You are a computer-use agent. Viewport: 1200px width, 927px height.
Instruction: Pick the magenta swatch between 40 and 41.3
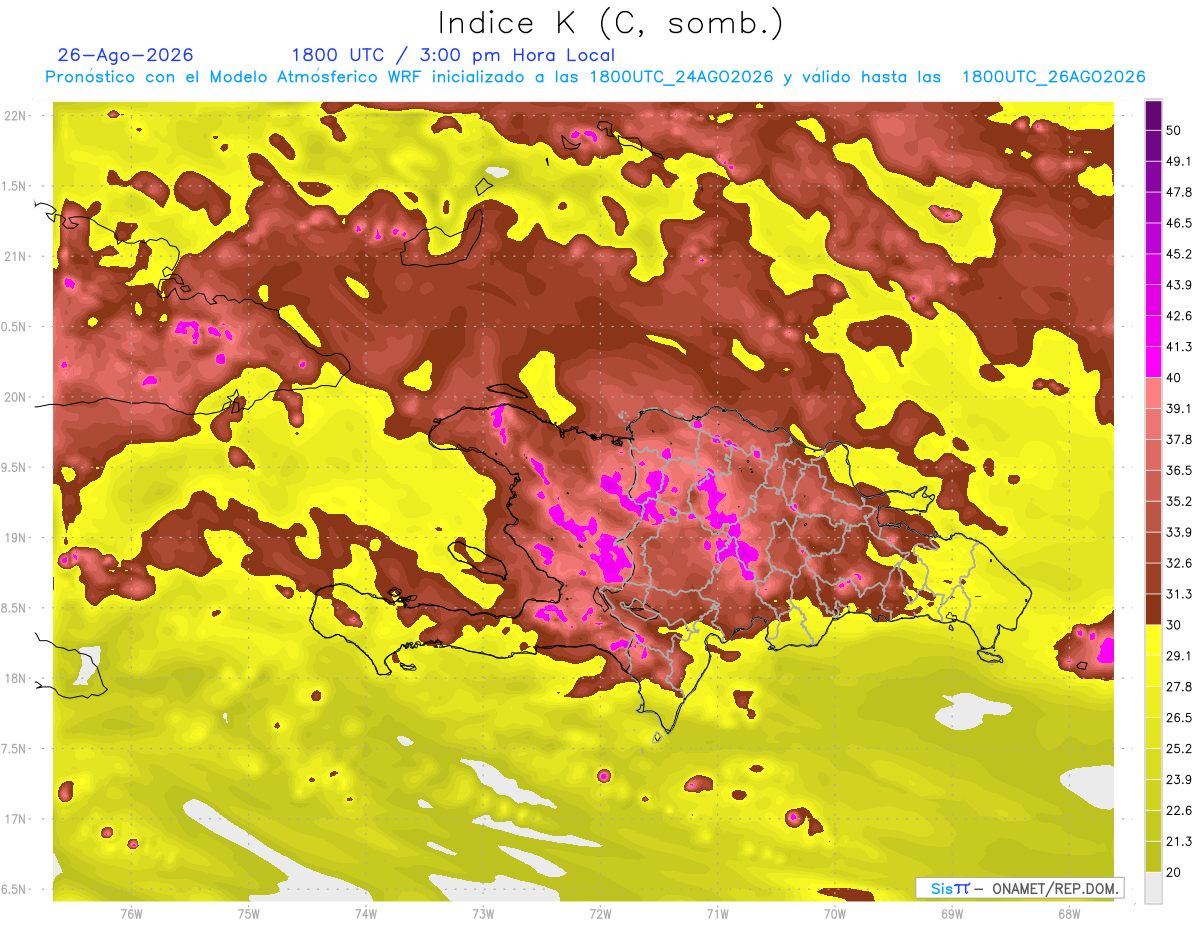coord(1153,362)
